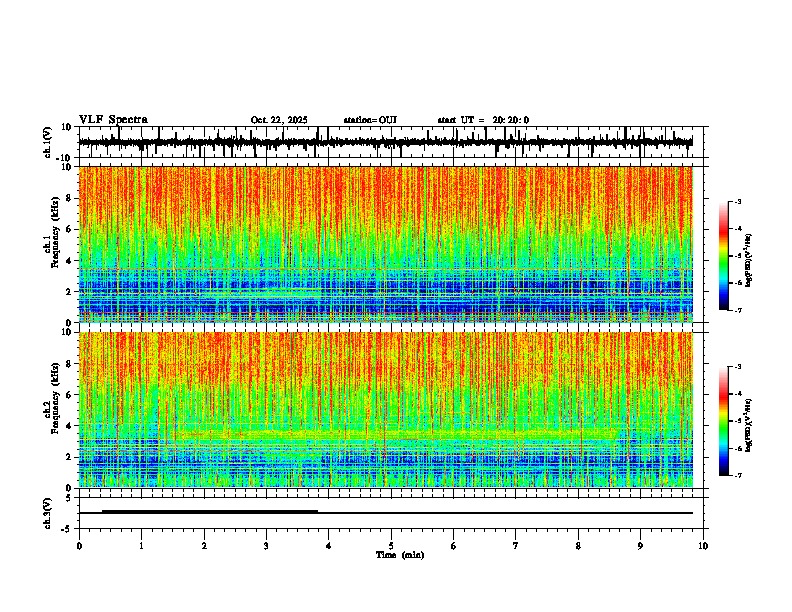Click the ch.1 frequency axis "8" tick label
Image resolution: width=792 pixels, height=612 pixels.
[x=70, y=198]
